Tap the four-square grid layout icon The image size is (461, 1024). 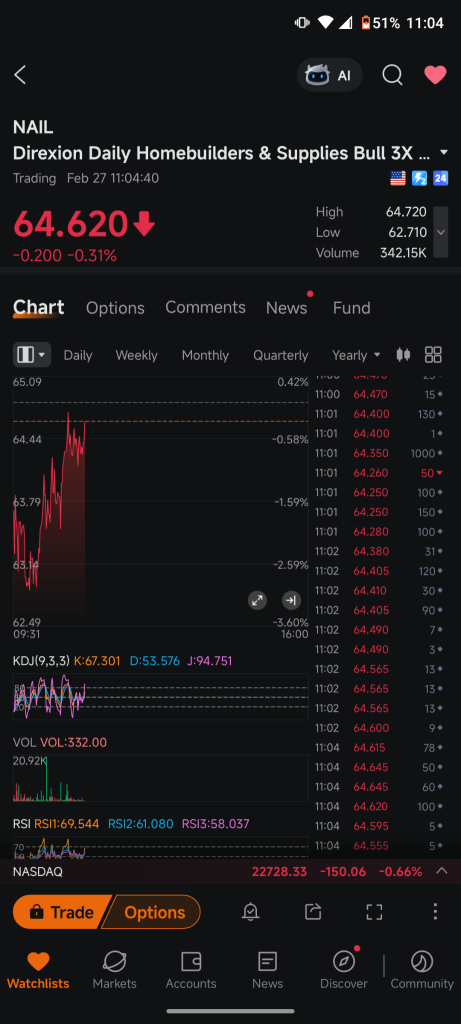(433, 355)
